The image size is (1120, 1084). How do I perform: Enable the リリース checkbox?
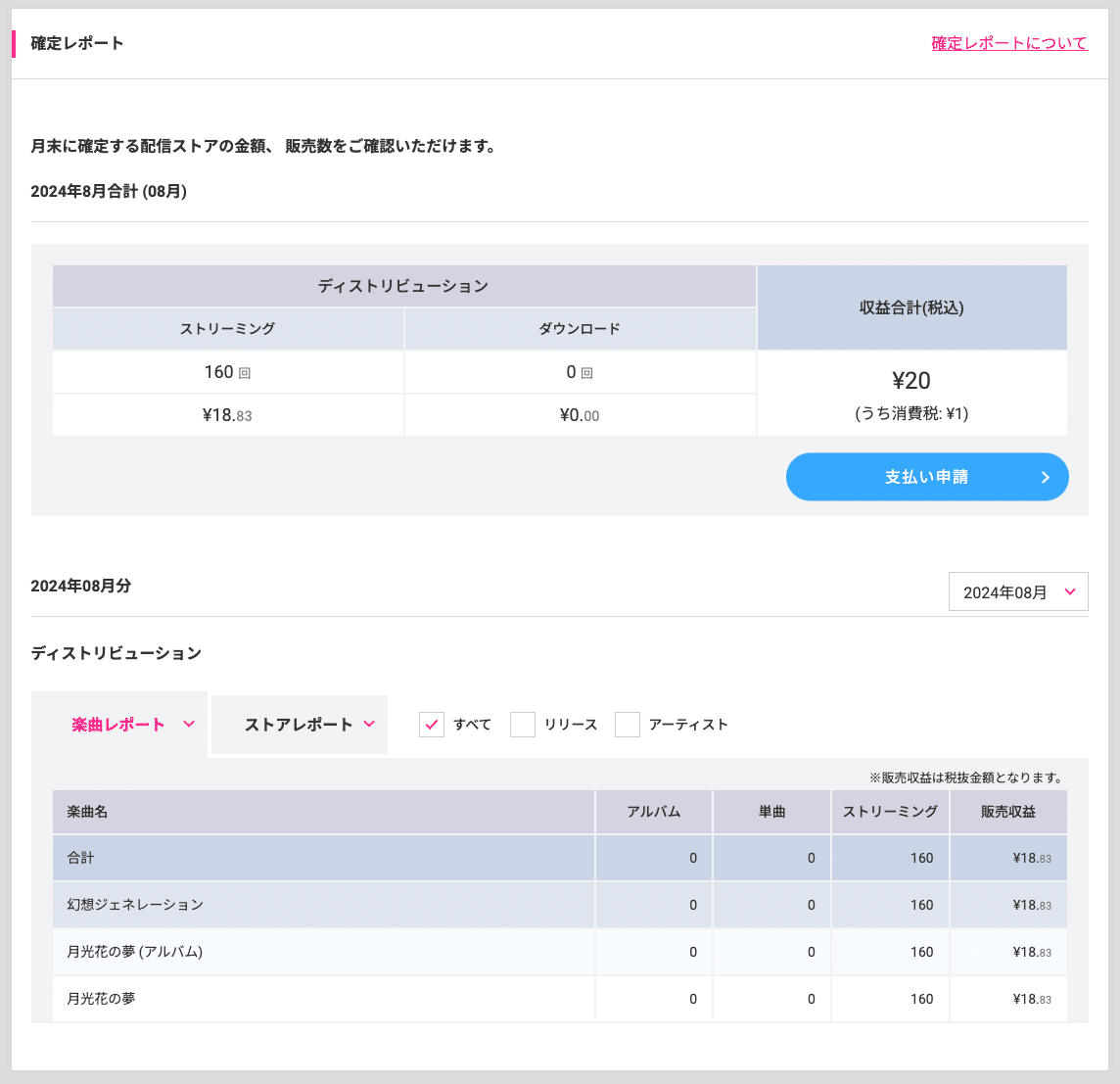(523, 725)
